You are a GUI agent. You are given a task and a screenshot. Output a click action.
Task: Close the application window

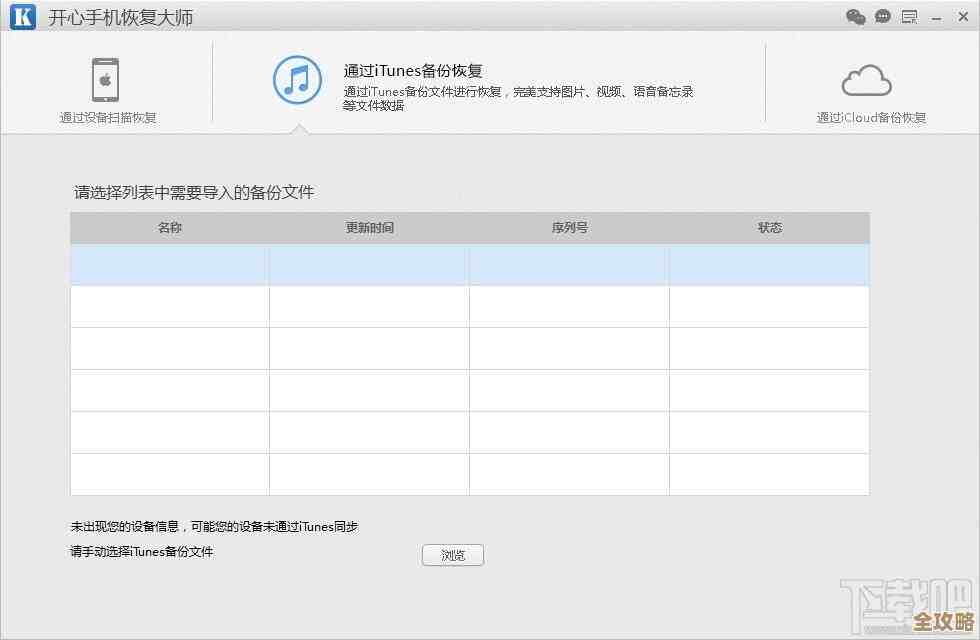tap(961, 17)
